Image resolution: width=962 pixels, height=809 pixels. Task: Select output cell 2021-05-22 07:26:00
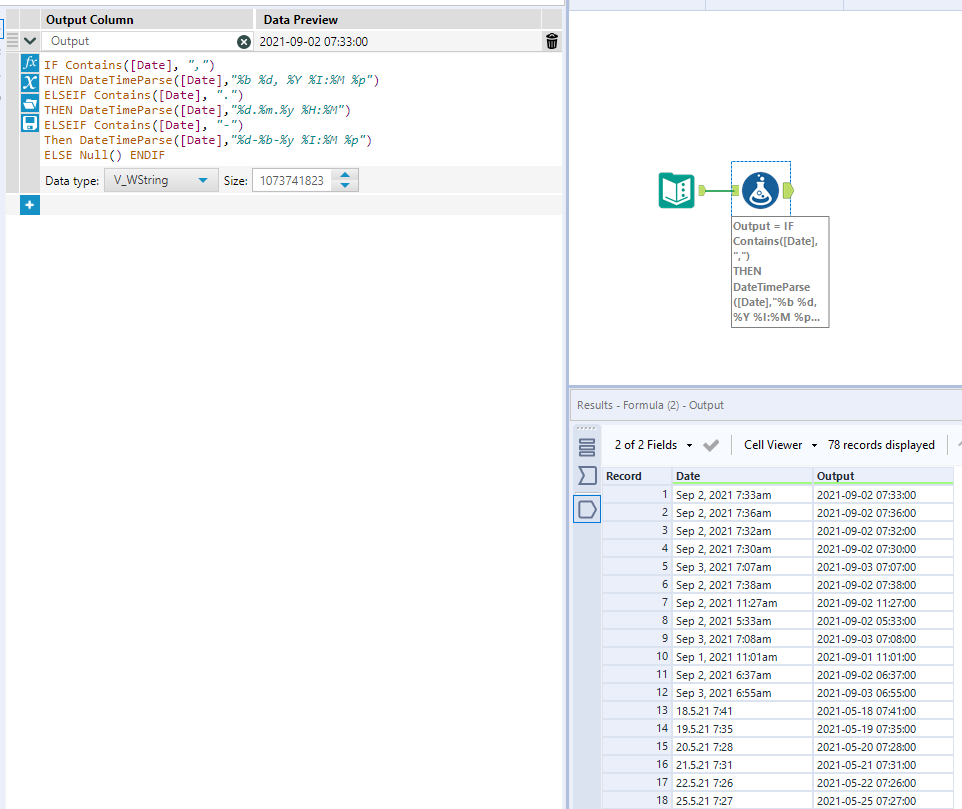click(x=883, y=783)
